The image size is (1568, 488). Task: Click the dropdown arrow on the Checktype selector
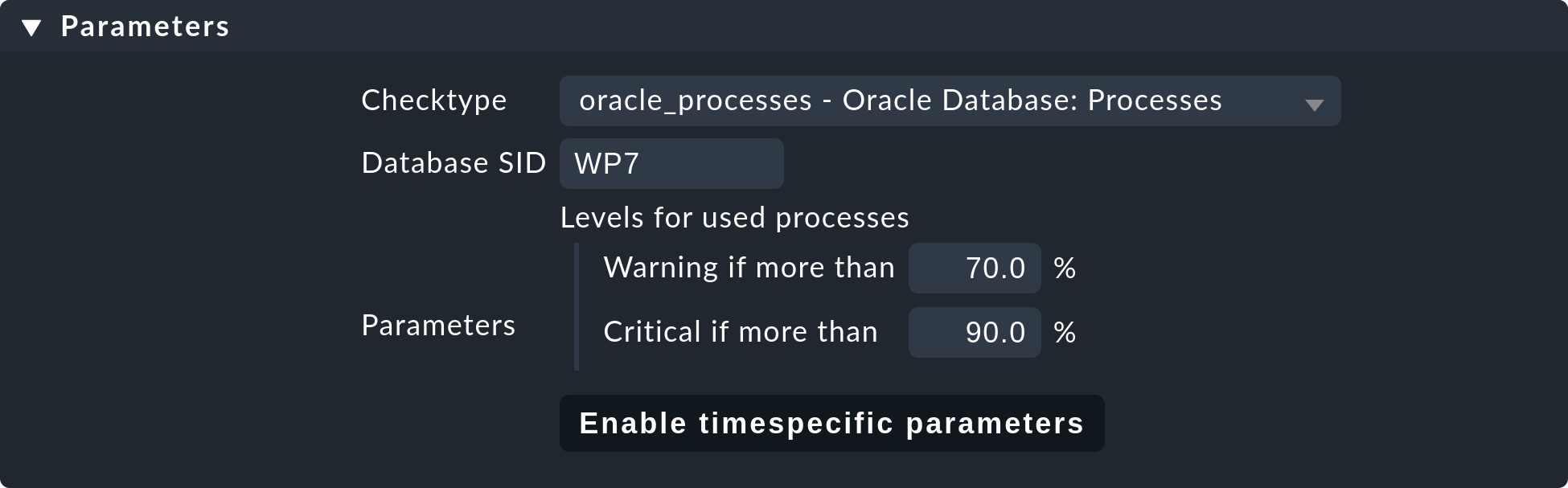point(1314,103)
